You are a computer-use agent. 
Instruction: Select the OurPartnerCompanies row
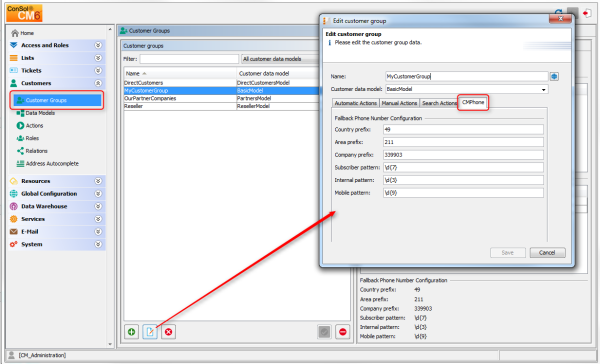coord(221,98)
